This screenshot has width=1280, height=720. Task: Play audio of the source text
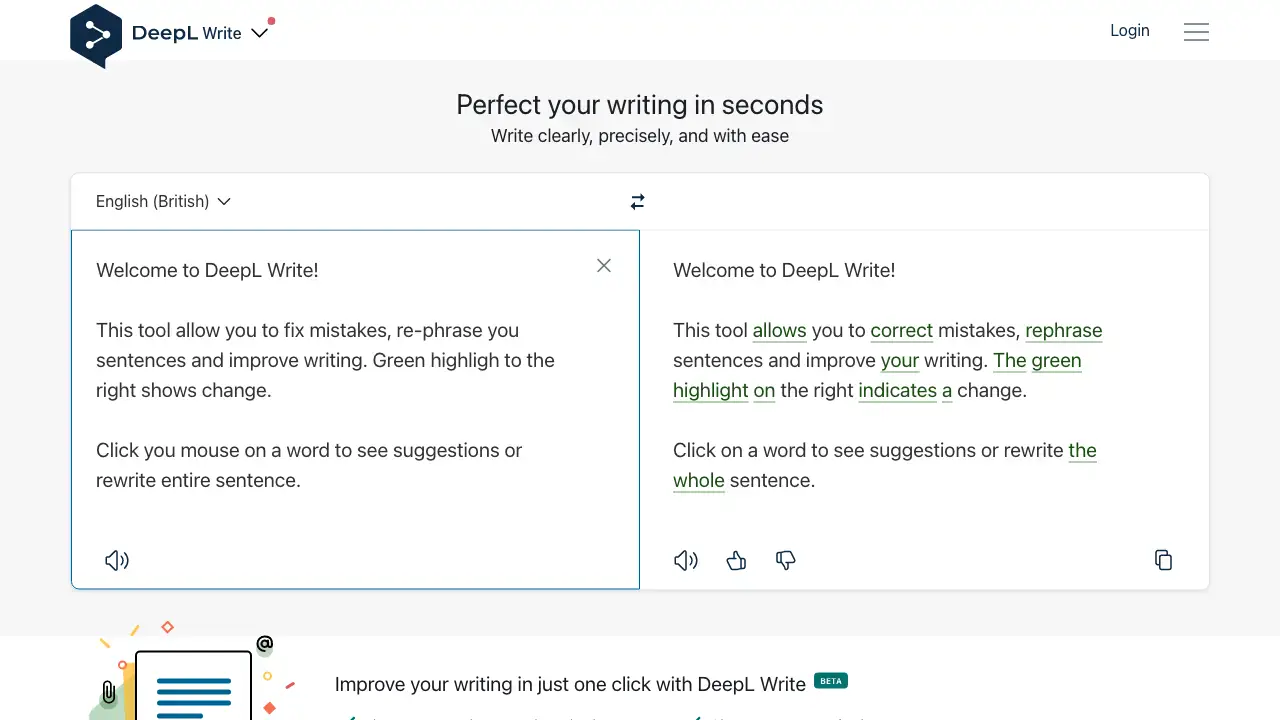coord(117,560)
